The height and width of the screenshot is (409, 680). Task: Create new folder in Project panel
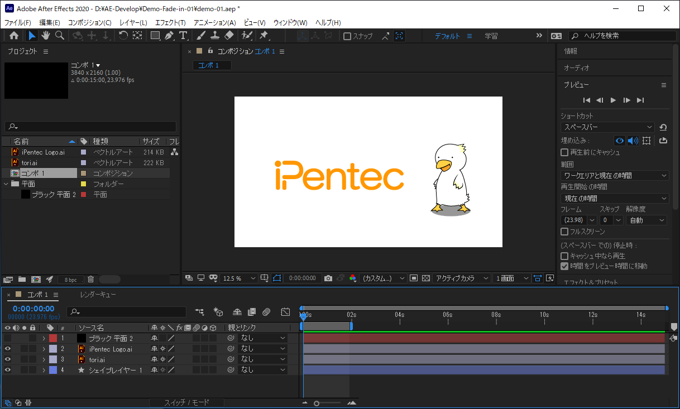point(22,280)
